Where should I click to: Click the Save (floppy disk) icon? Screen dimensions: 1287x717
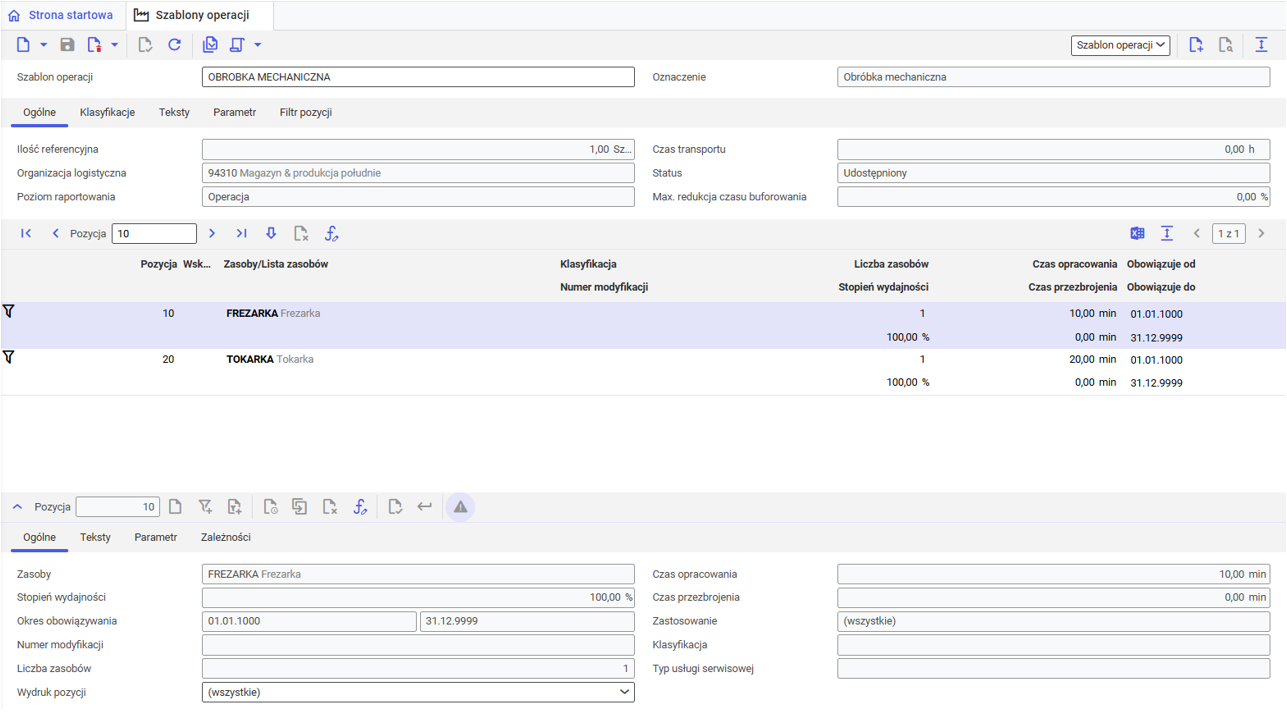[67, 45]
